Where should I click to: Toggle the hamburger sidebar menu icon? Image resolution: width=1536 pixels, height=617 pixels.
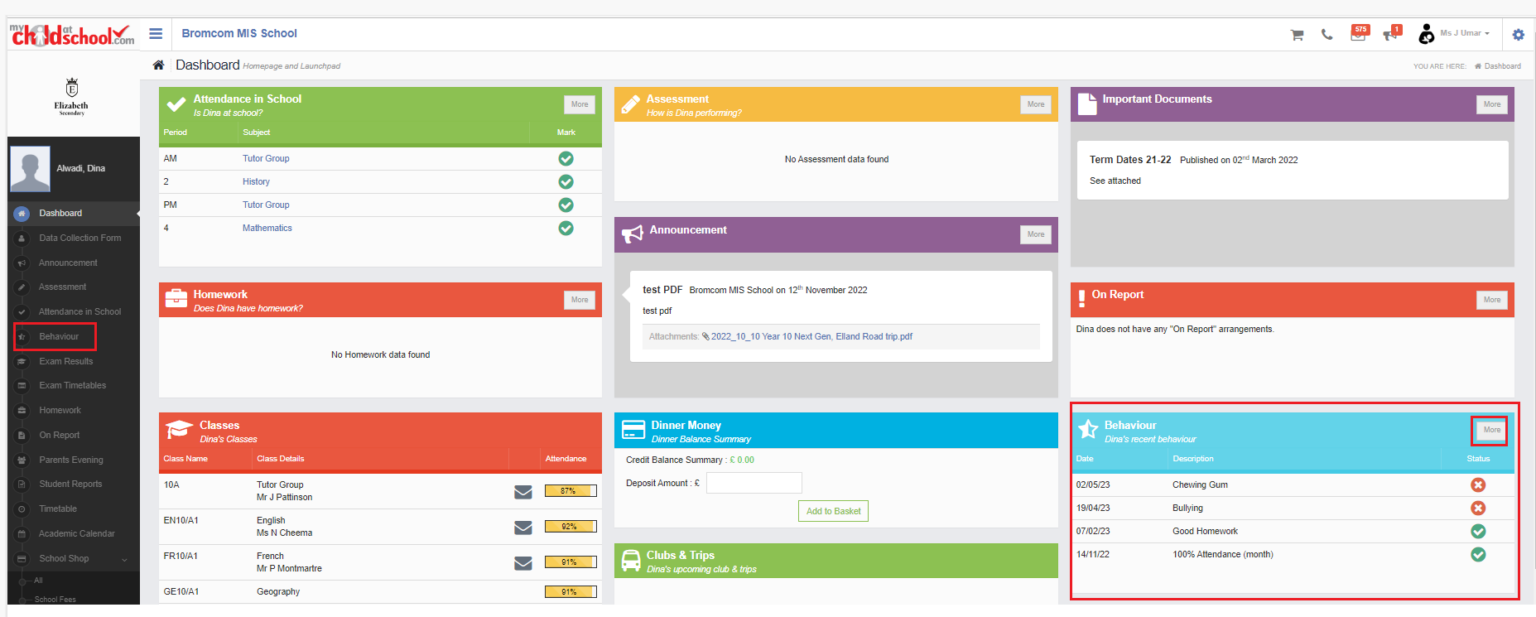(x=156, y=33)
